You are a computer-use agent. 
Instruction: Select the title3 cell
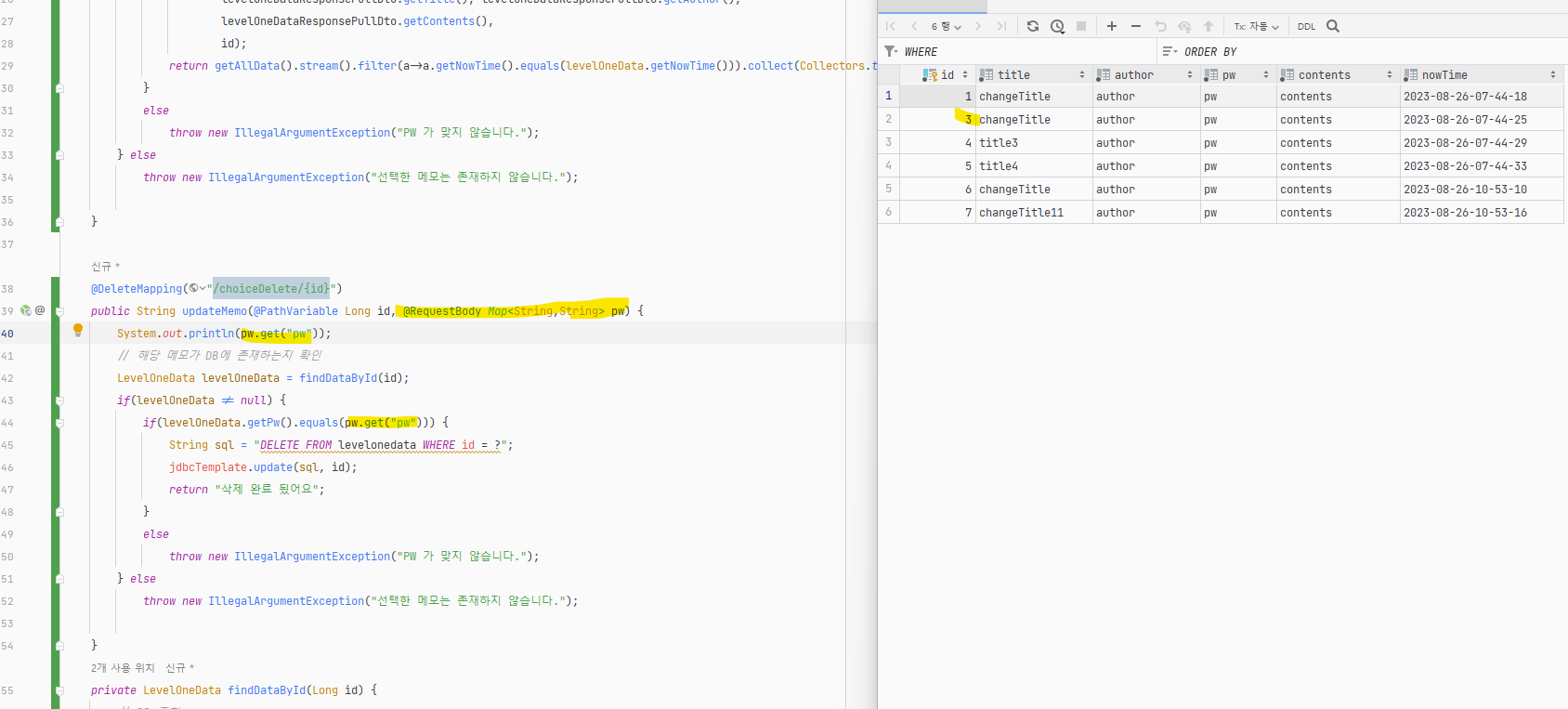coord(1034,142)
